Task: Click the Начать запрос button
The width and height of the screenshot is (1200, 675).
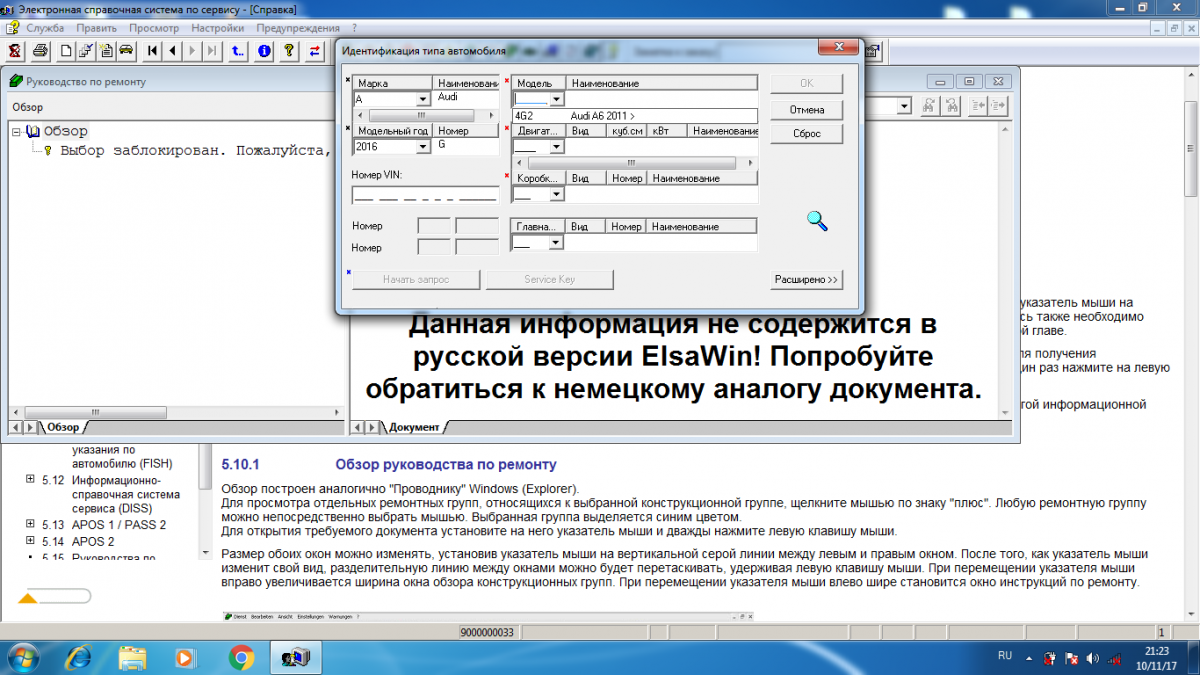Action: coord(416,280)
